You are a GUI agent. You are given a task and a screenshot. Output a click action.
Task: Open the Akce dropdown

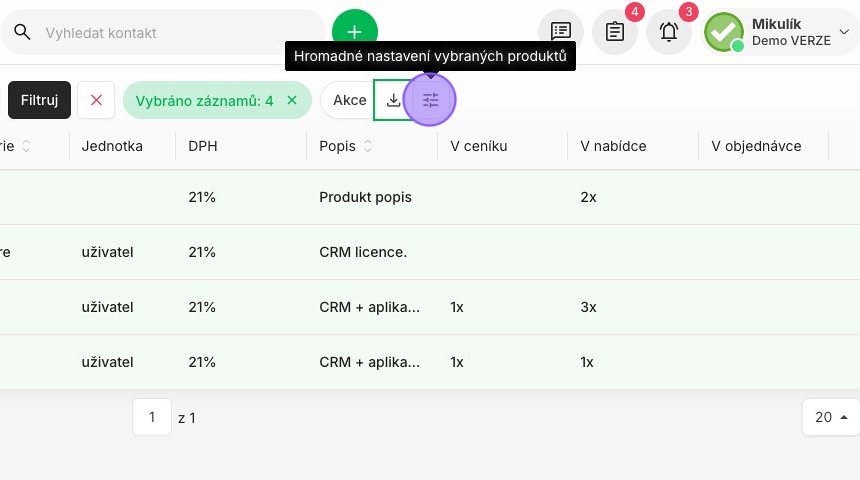349,100
